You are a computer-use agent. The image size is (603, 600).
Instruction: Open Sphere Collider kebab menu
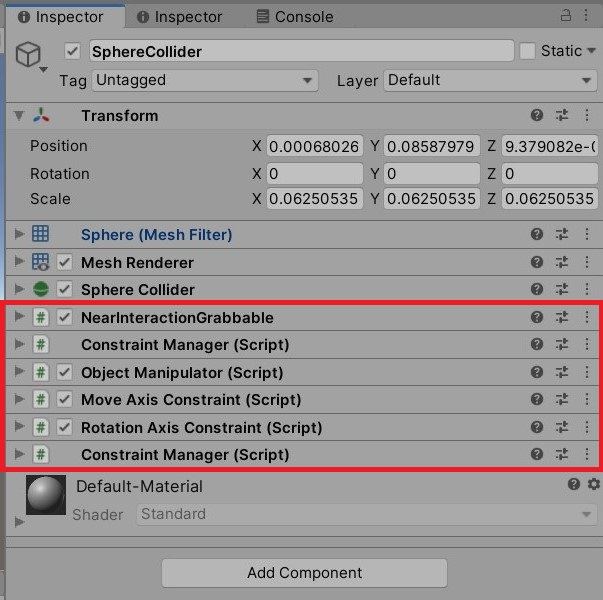tap(587, 289)
